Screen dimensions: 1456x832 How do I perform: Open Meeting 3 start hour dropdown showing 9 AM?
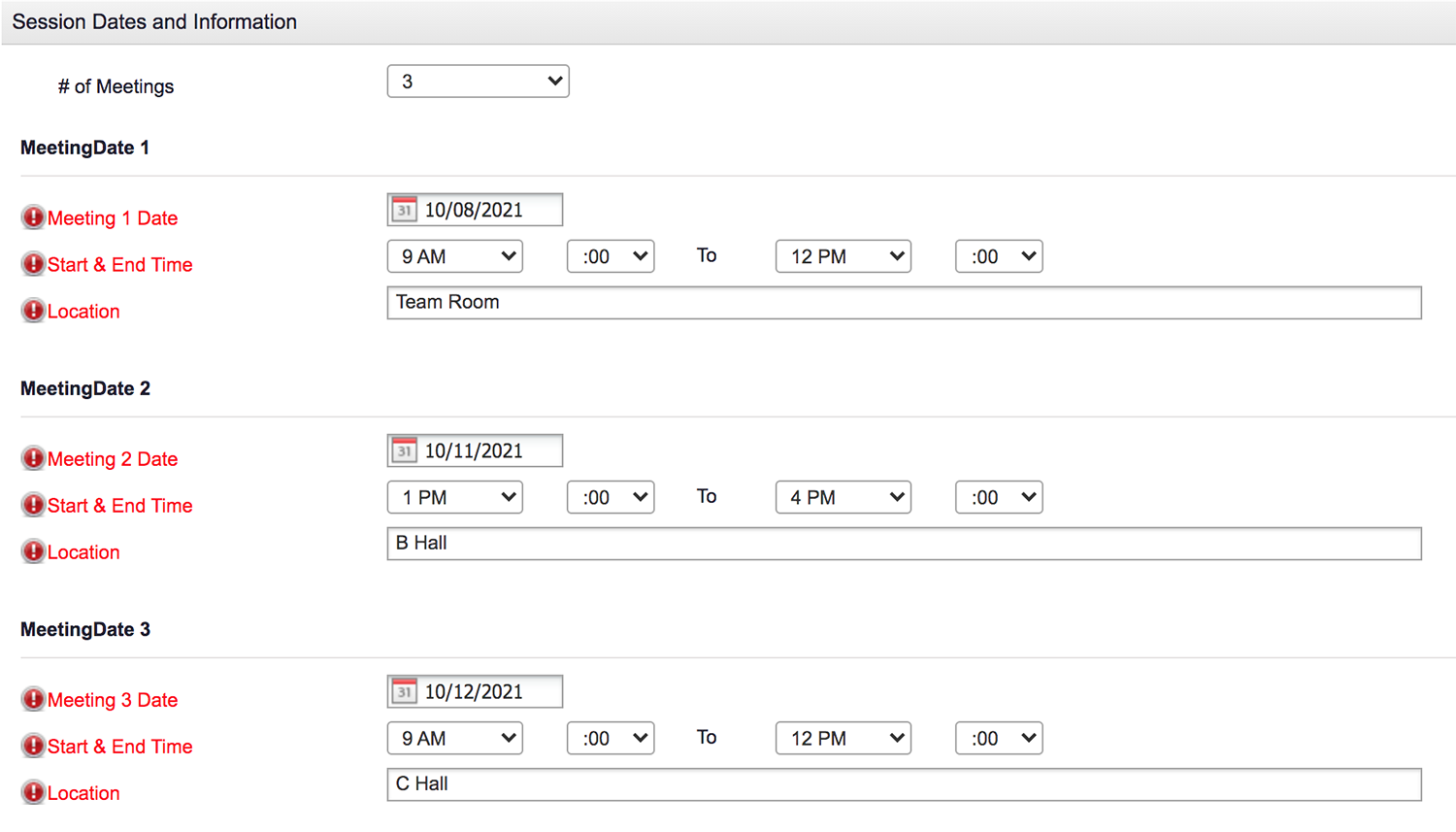[454, 738]
